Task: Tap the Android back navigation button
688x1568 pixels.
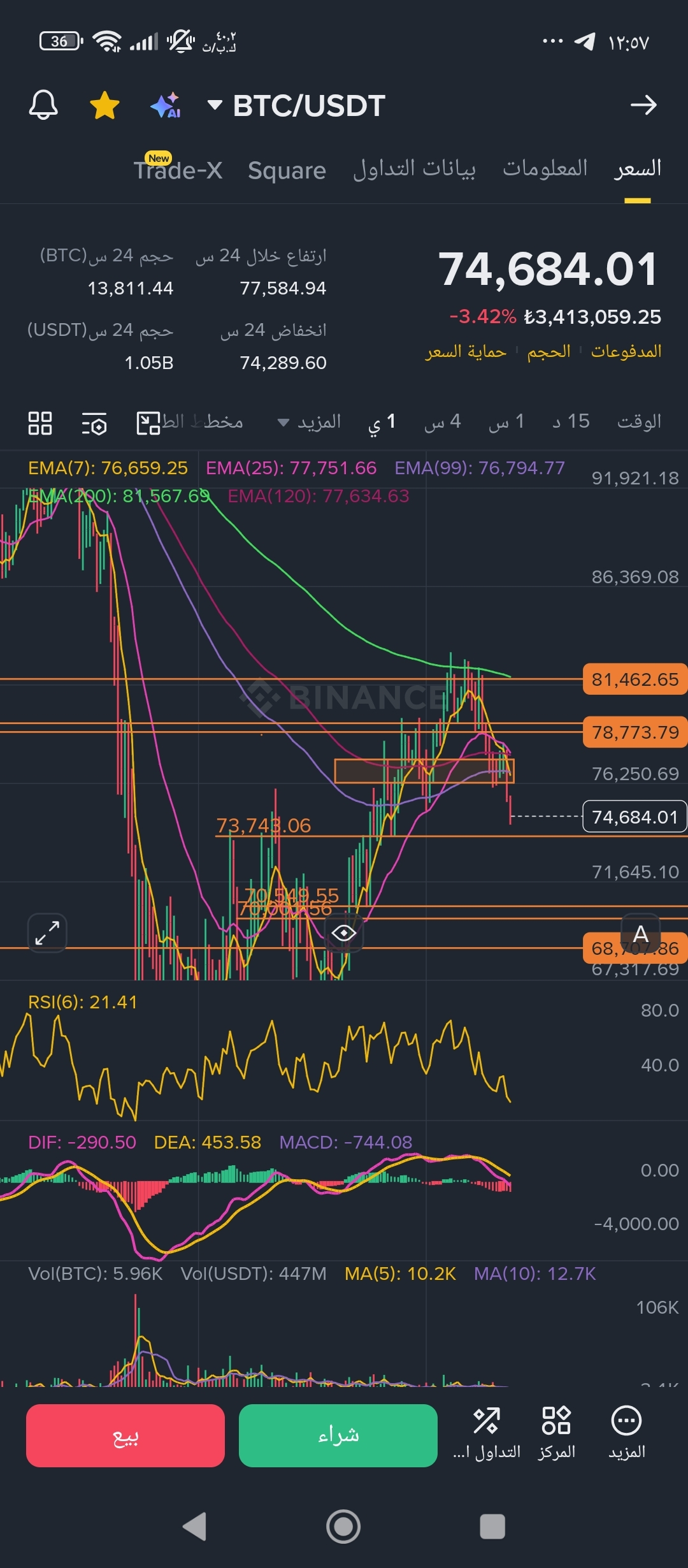Action: pyautogui.click(x=194, y=1527)
